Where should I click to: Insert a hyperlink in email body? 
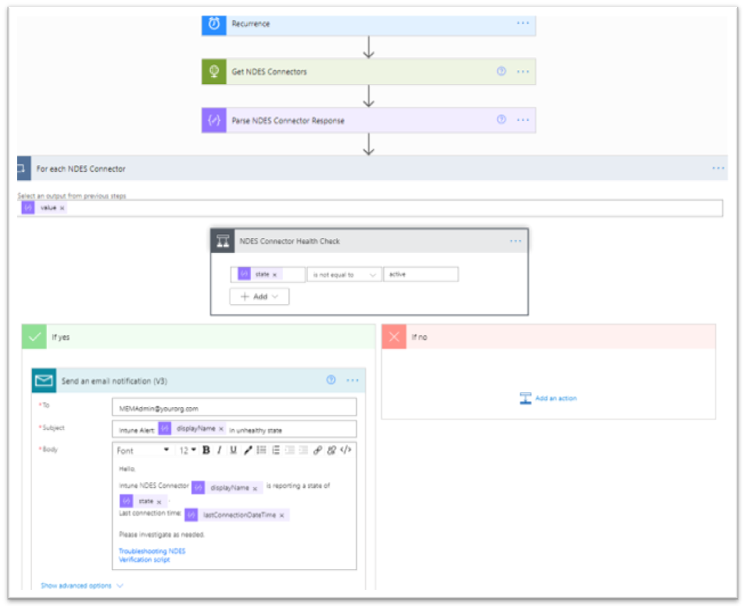click(x=317, y=450)
